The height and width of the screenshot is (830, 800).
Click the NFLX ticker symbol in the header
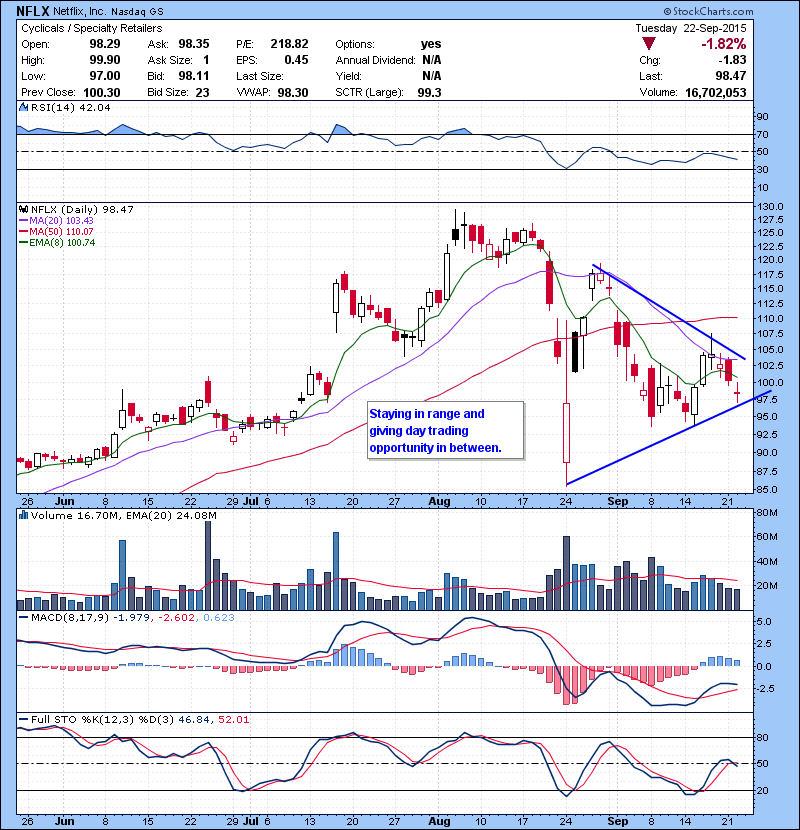(33, 11)
